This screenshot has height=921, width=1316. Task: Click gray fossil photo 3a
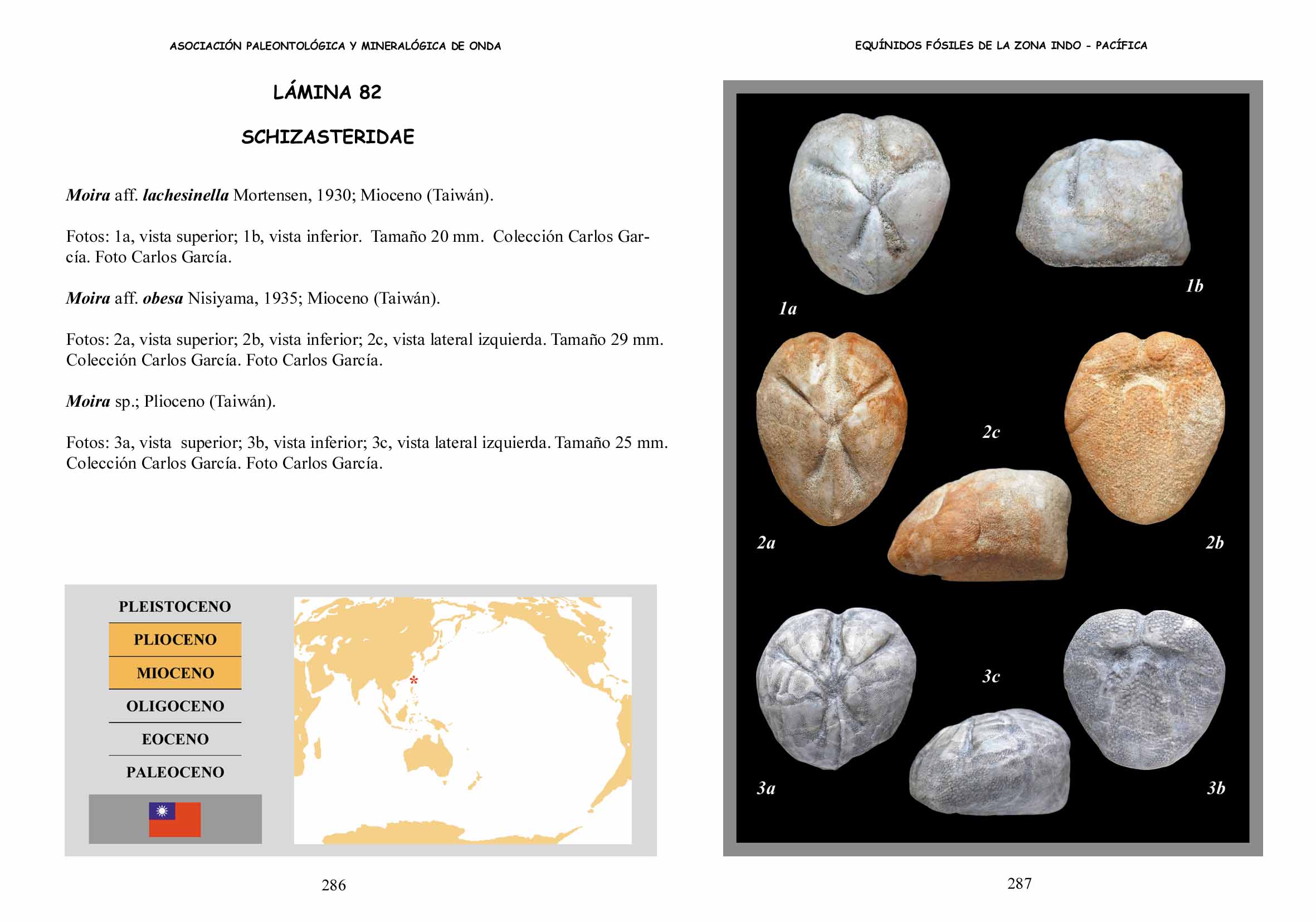pos(835,688)
